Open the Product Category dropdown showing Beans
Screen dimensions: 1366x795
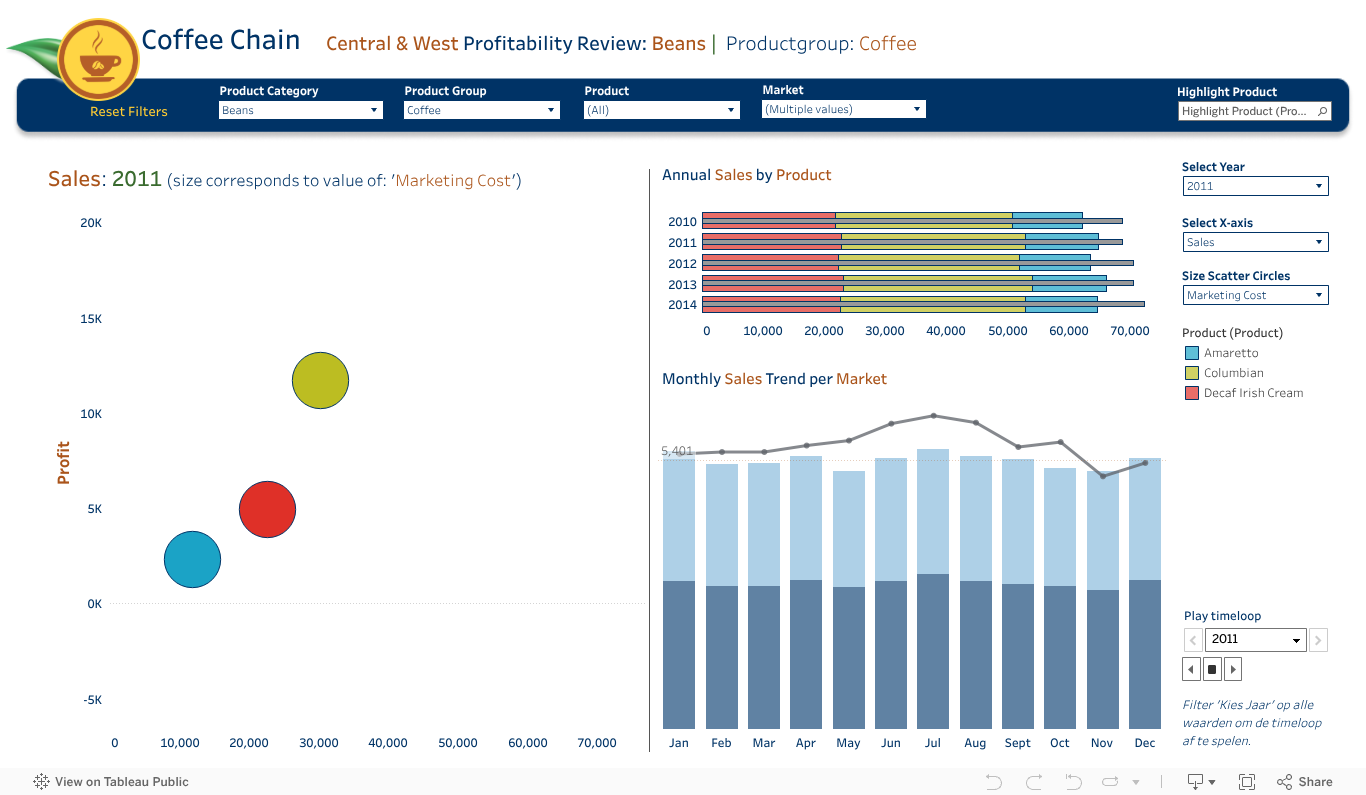click(300, 110)
